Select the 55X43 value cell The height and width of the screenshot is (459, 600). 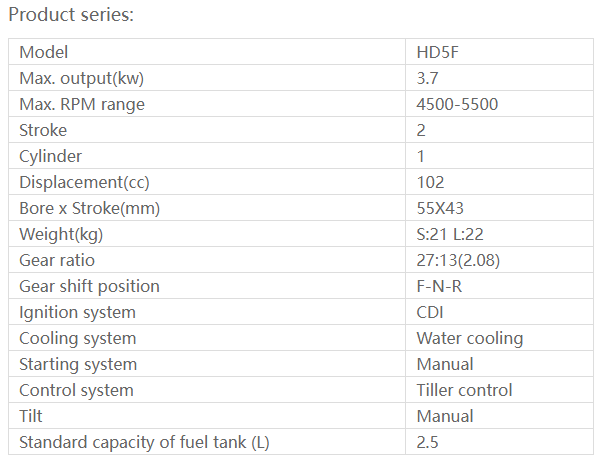coord(440,209)
